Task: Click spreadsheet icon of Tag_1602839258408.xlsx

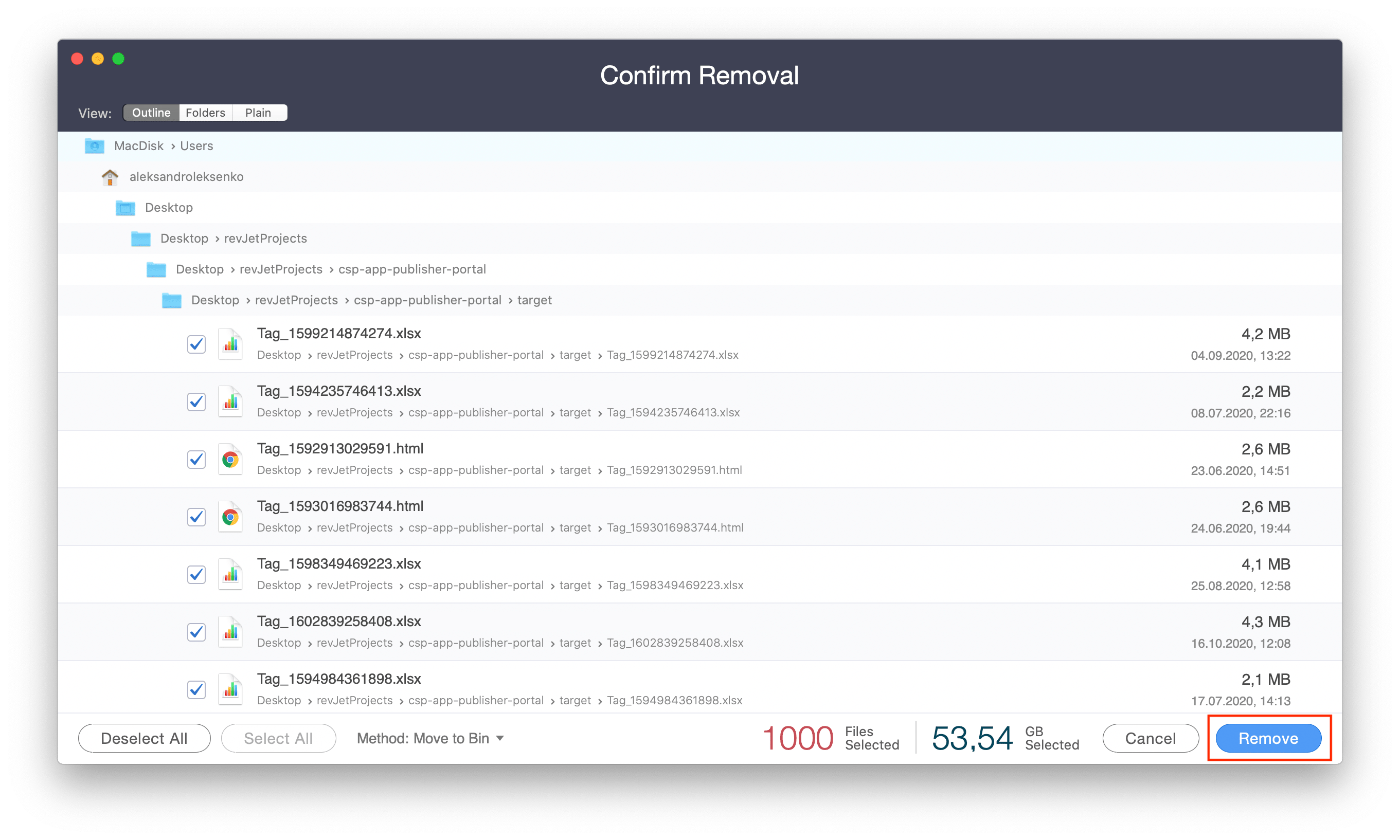Action: (230, 632)
